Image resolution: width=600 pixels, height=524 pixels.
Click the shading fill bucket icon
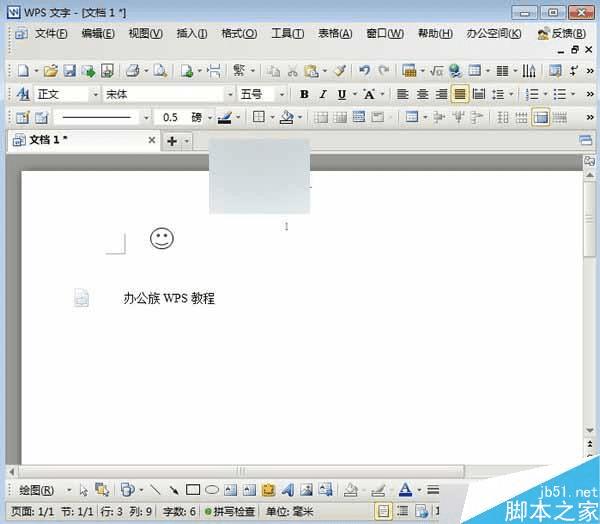pos(287,118)
